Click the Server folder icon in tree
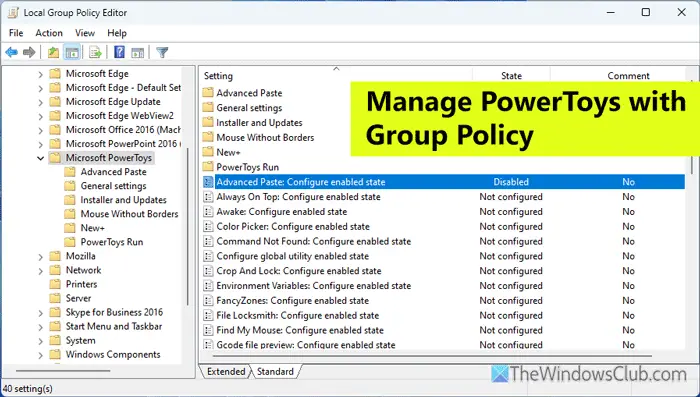Image resolution: width=700 pixels, height=397 pixels. point(55,298)
